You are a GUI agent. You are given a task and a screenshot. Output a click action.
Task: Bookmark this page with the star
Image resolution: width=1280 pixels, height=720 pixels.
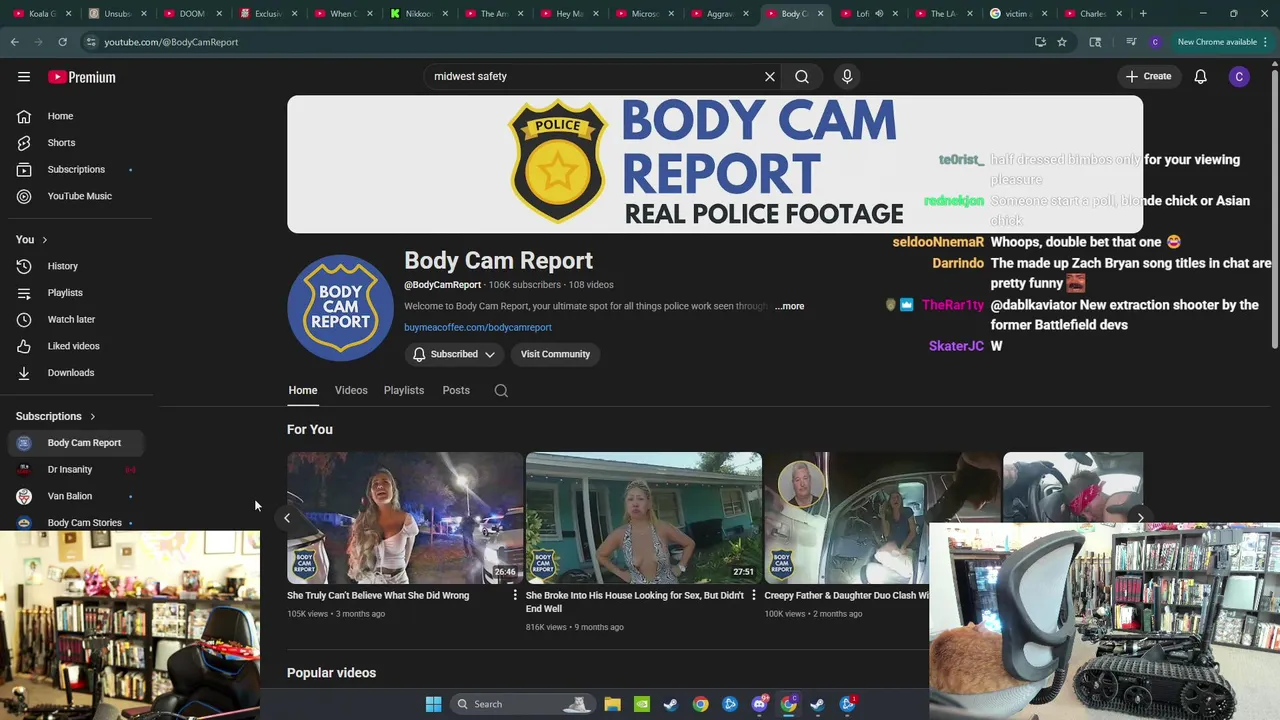tap(1062, 42)
